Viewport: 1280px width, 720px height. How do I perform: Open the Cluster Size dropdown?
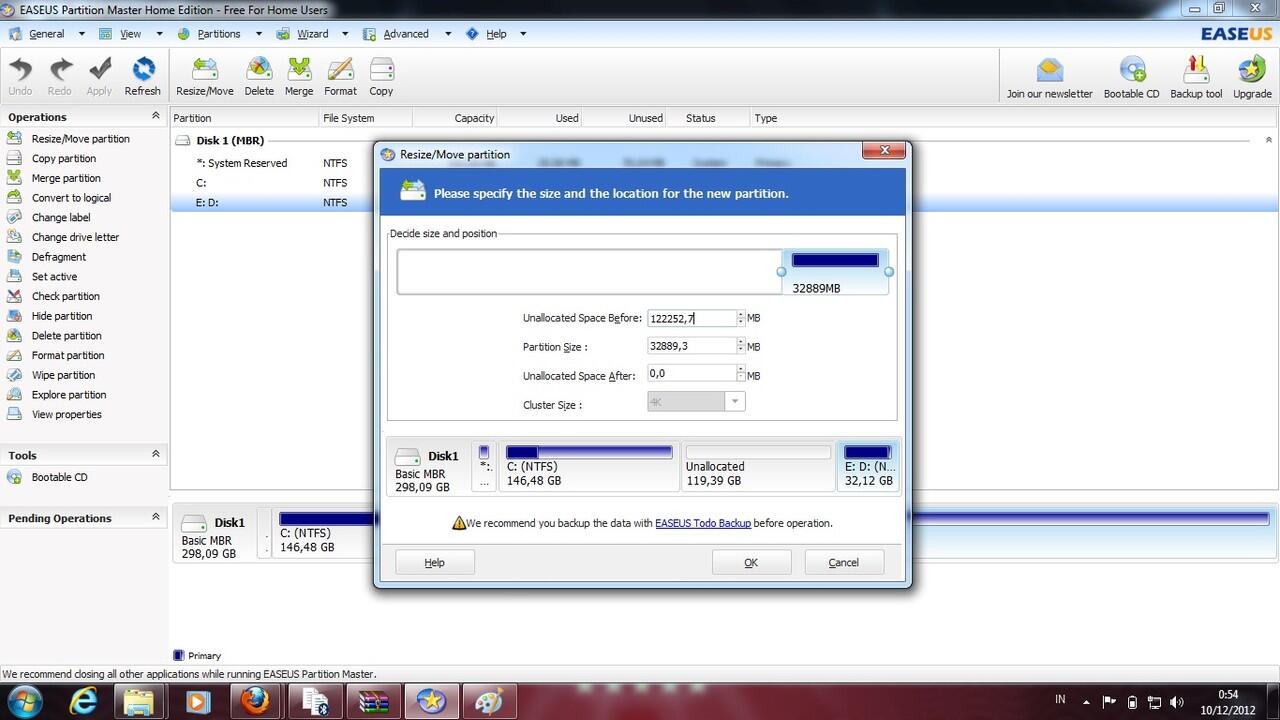pos(734,402)
